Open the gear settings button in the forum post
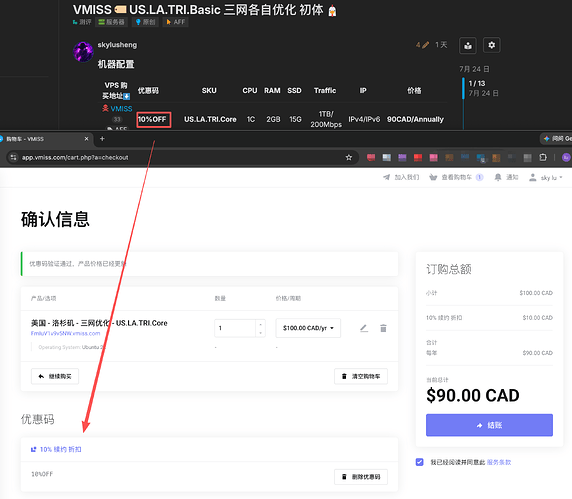This screenshot has width=572, height=499. pos(491,45)
